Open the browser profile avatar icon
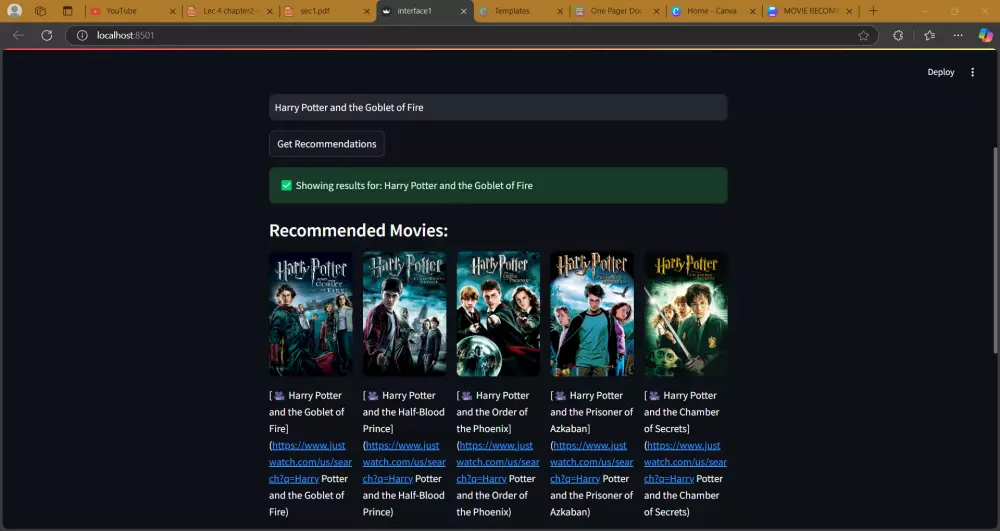 [x=14, y=11]
